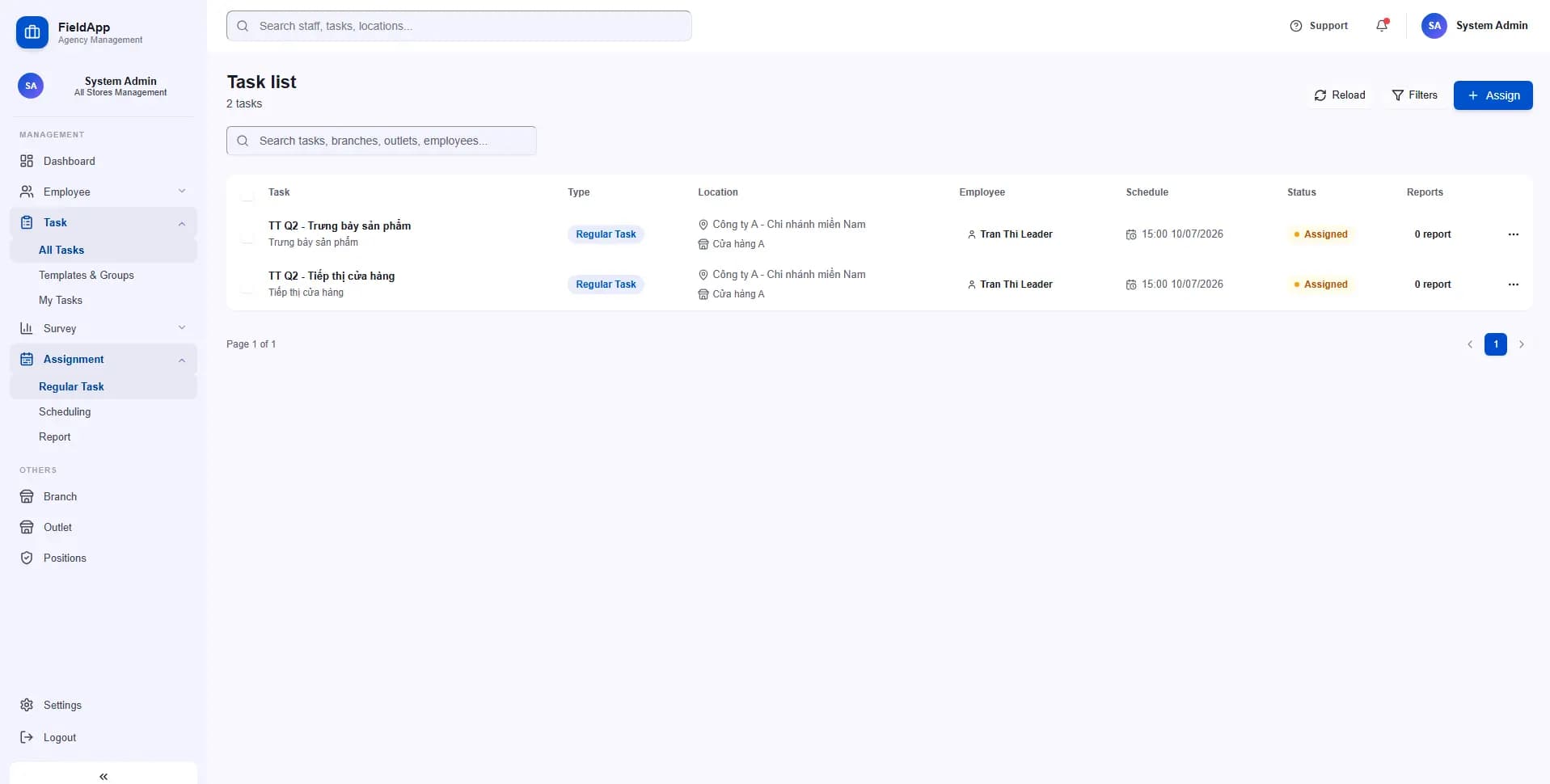The height and width of the screenshot is (784, 1550).
Task: Click 0 report in Trưng bày sản phẩm row
Action: coord(1433,234)
